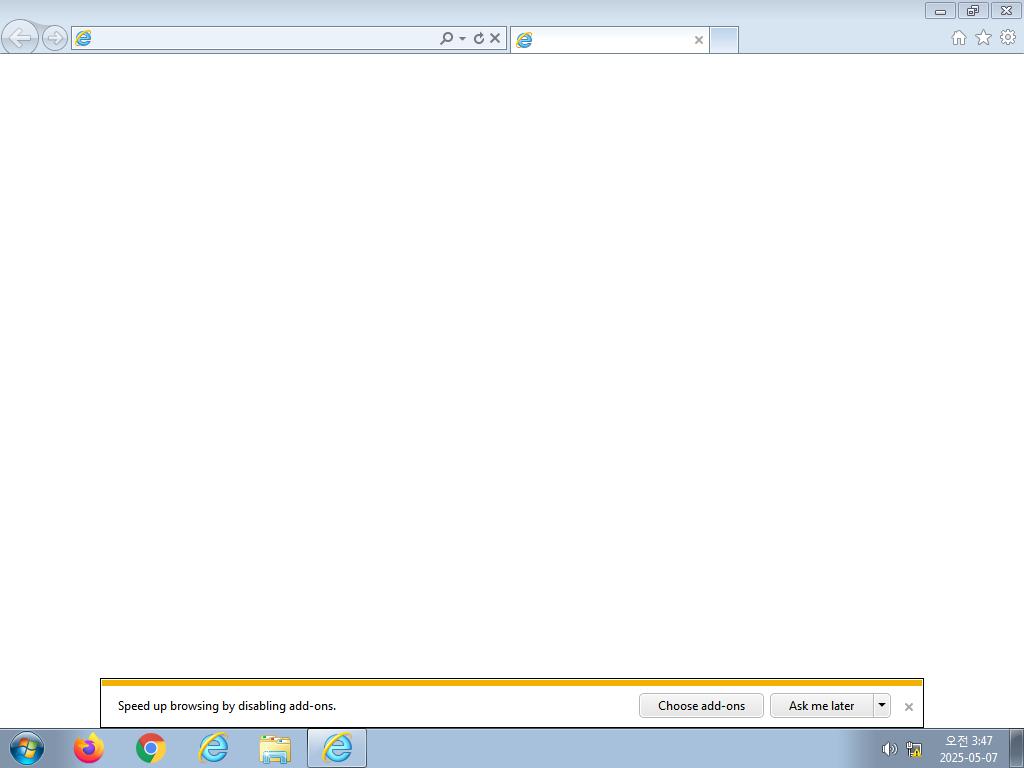Open the Tools gear menu

coord(1008,38)
